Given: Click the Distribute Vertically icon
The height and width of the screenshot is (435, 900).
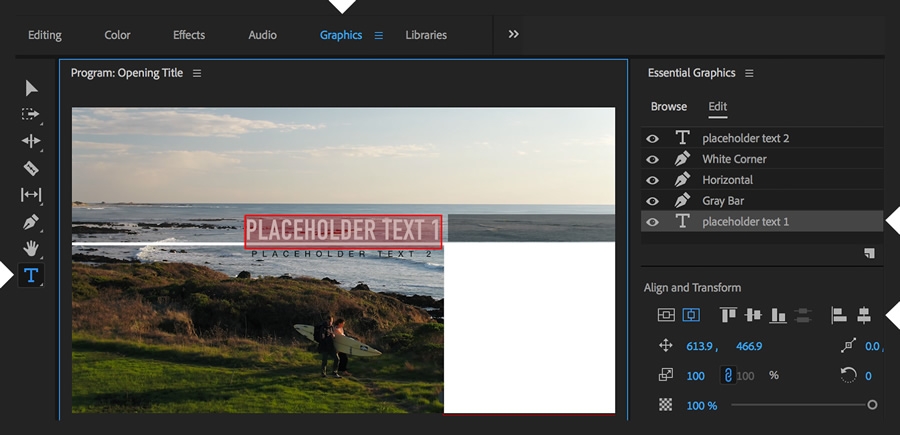Looking at the screenshot, I should tap(802, 314).
